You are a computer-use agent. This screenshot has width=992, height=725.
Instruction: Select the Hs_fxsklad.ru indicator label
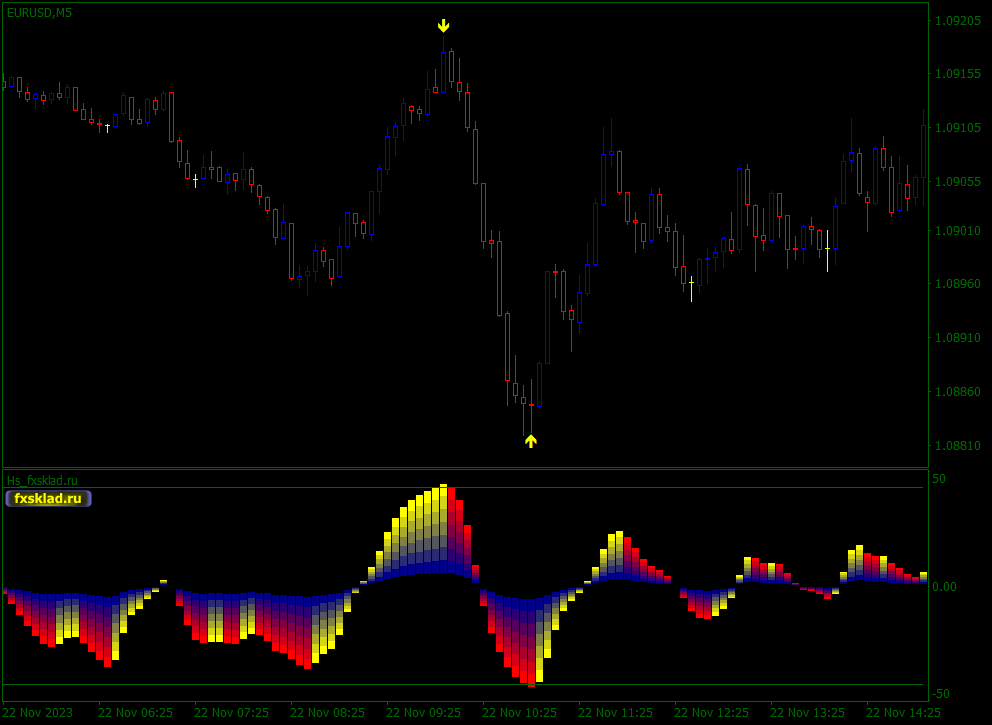click(42, 480)
